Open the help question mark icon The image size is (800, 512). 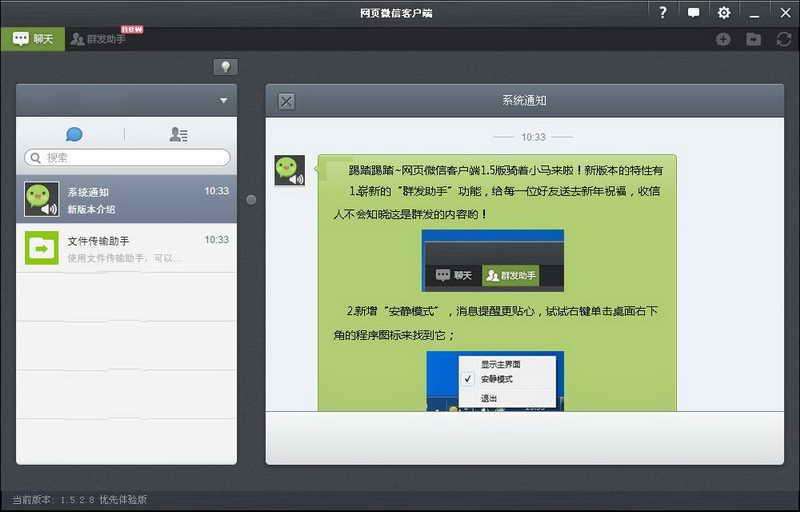pyautogui.click(x=662, y=13)
